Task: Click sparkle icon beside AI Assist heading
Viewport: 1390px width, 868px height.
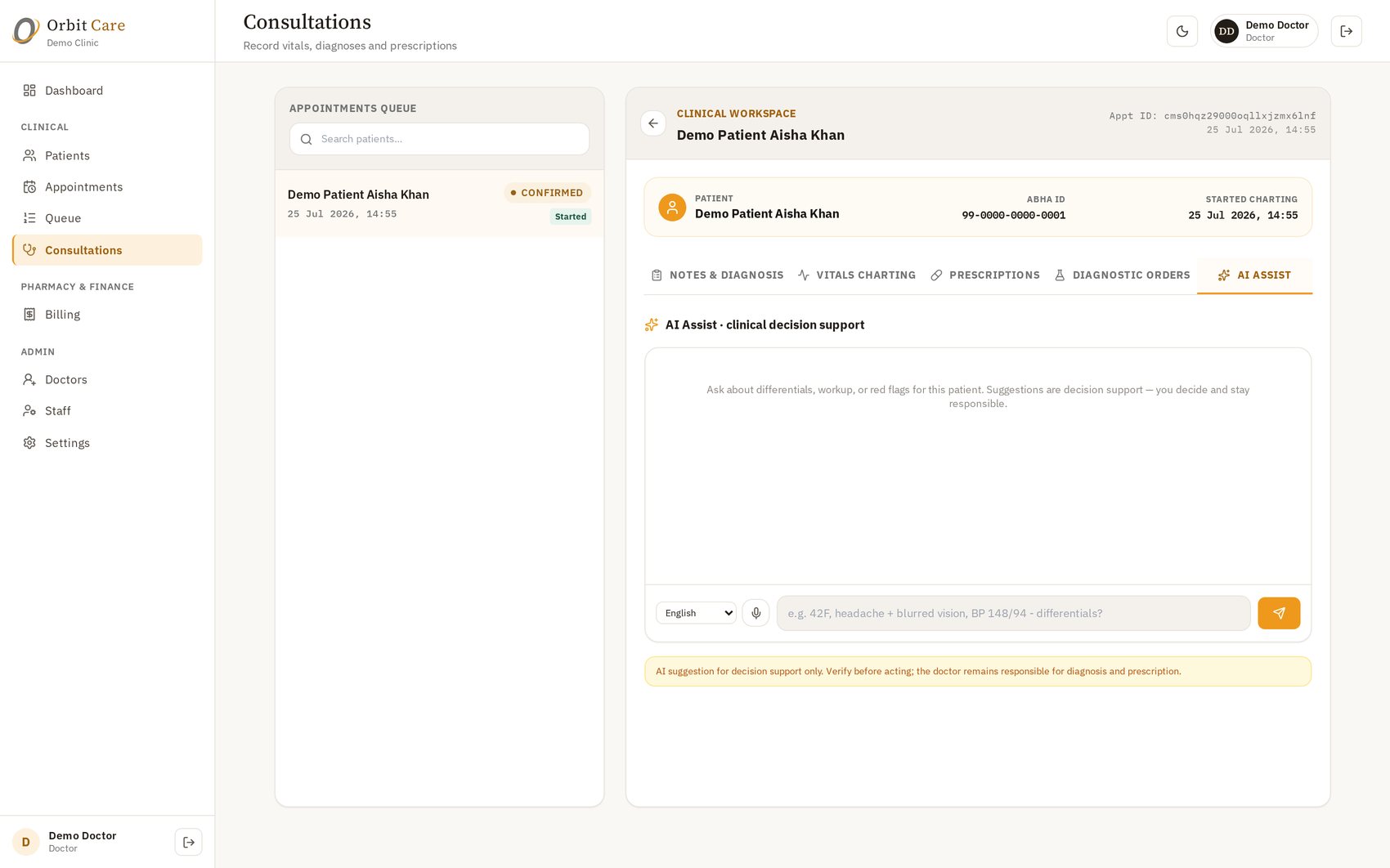Action: 652,325
